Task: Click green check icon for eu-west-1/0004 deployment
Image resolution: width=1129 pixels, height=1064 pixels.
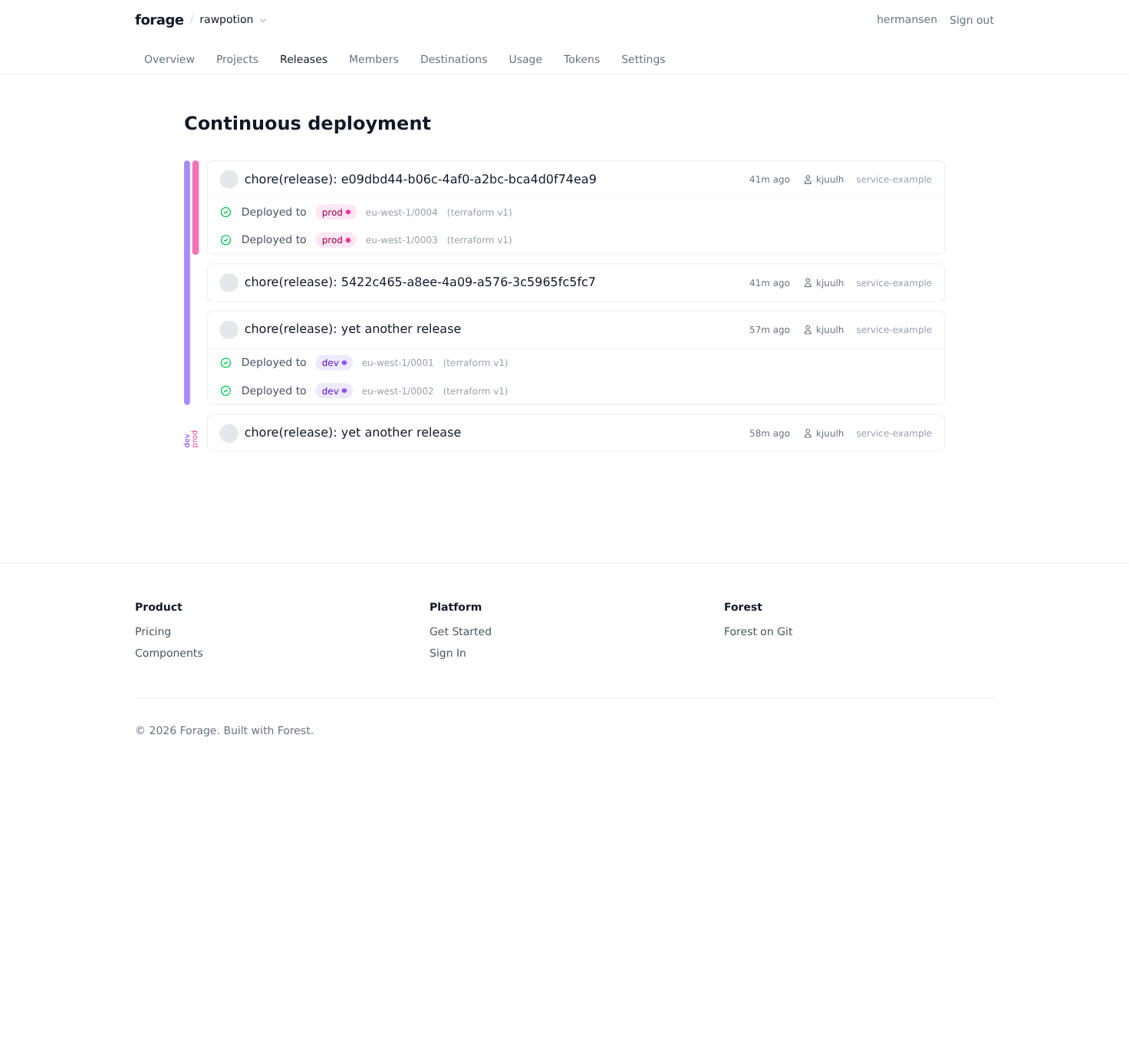Action: pos(226,212)
